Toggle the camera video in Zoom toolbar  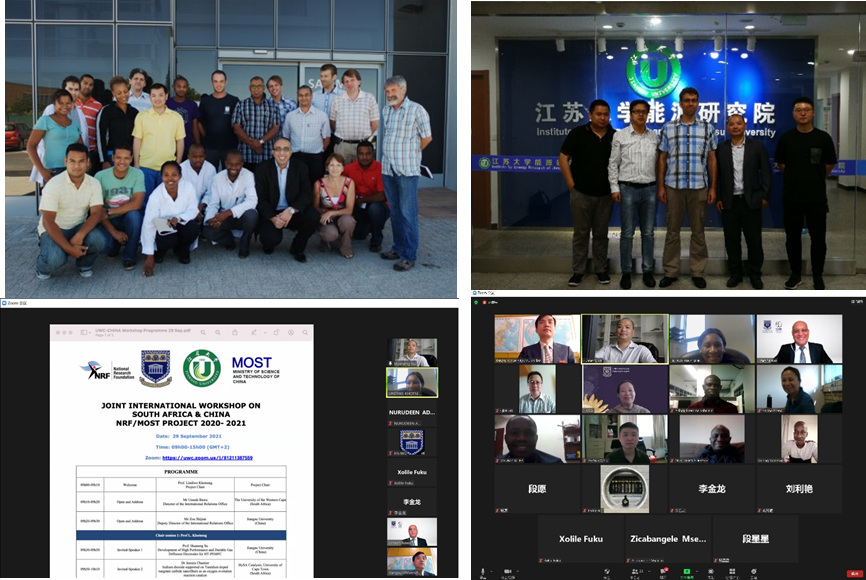pos(506,571)
